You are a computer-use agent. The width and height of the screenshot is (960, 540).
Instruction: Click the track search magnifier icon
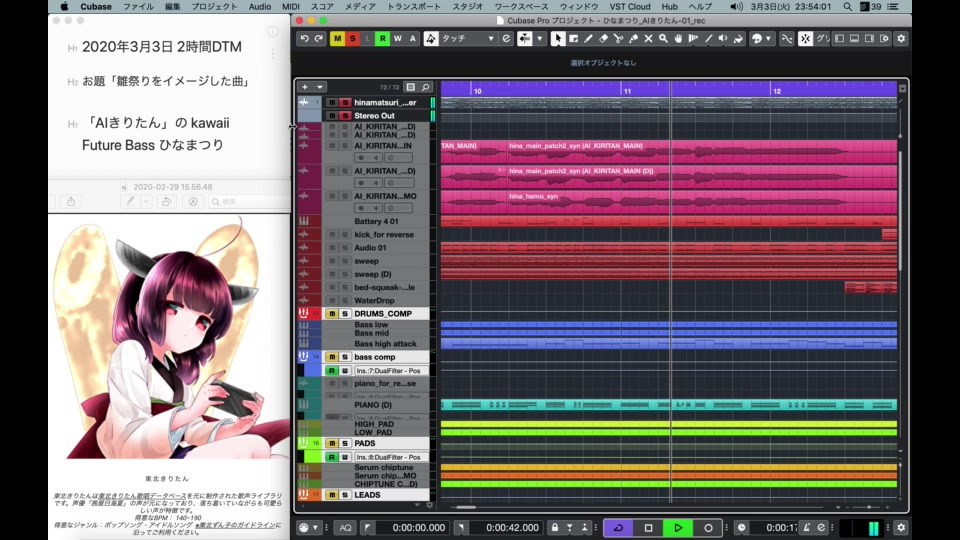[x=426, y=87]
